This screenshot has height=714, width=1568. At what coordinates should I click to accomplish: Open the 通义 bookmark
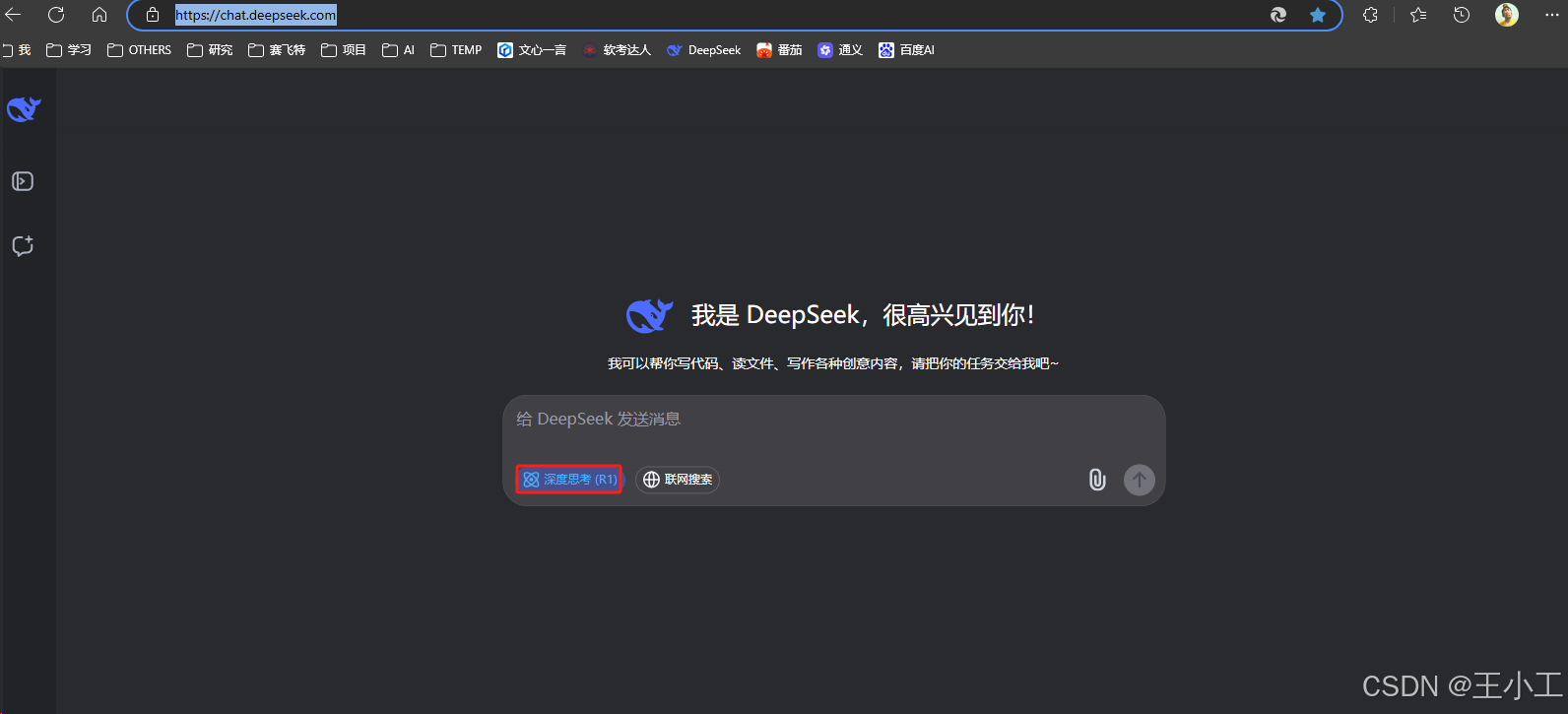click(x=840, y=50)
